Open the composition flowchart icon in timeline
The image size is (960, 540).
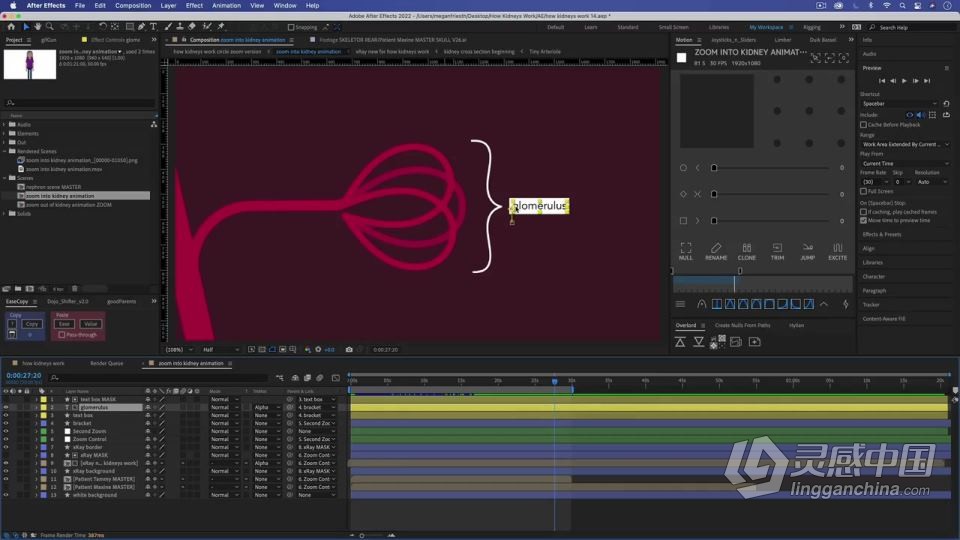[280, 378]
